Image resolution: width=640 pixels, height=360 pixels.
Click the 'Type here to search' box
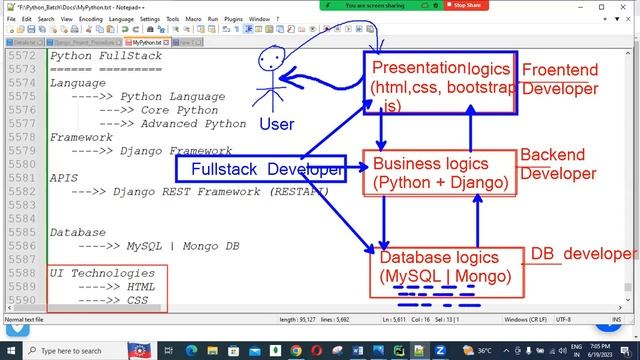point(76,351)
